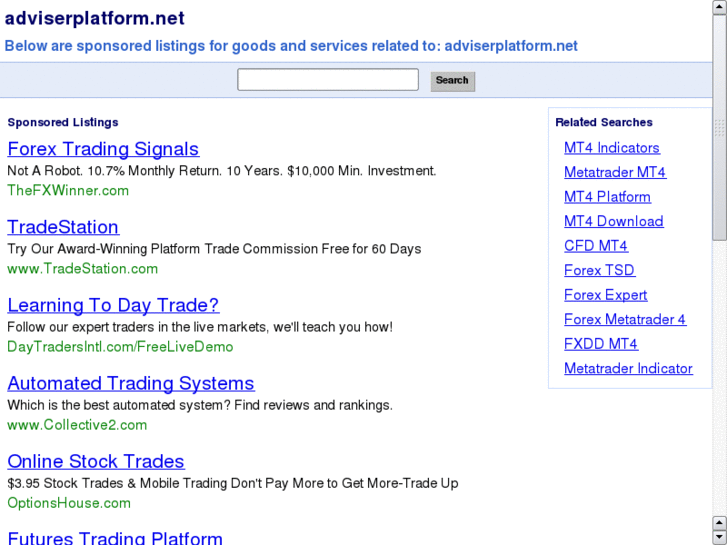Open the Forex Trading Signals listing
This screenshot has width=727, height=545.
pos(103,149)
